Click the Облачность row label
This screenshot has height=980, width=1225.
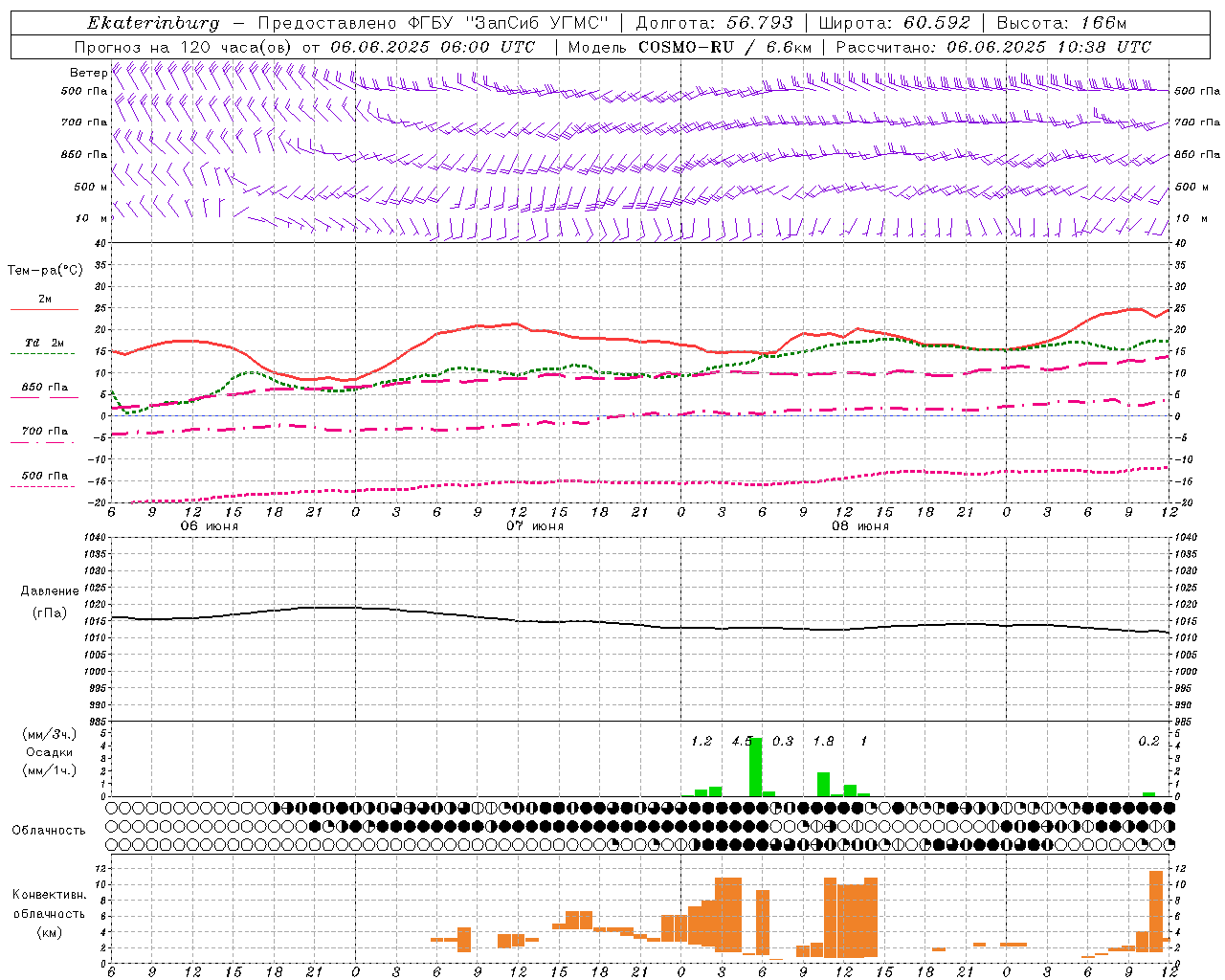(x=49, y=830)
